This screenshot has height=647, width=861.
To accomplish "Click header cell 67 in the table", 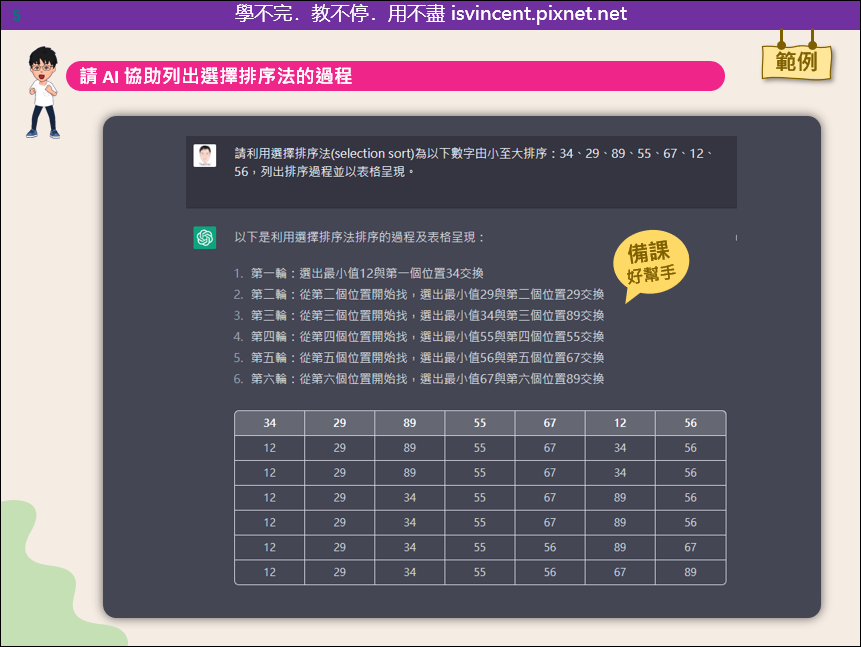I will click(550, 423).
